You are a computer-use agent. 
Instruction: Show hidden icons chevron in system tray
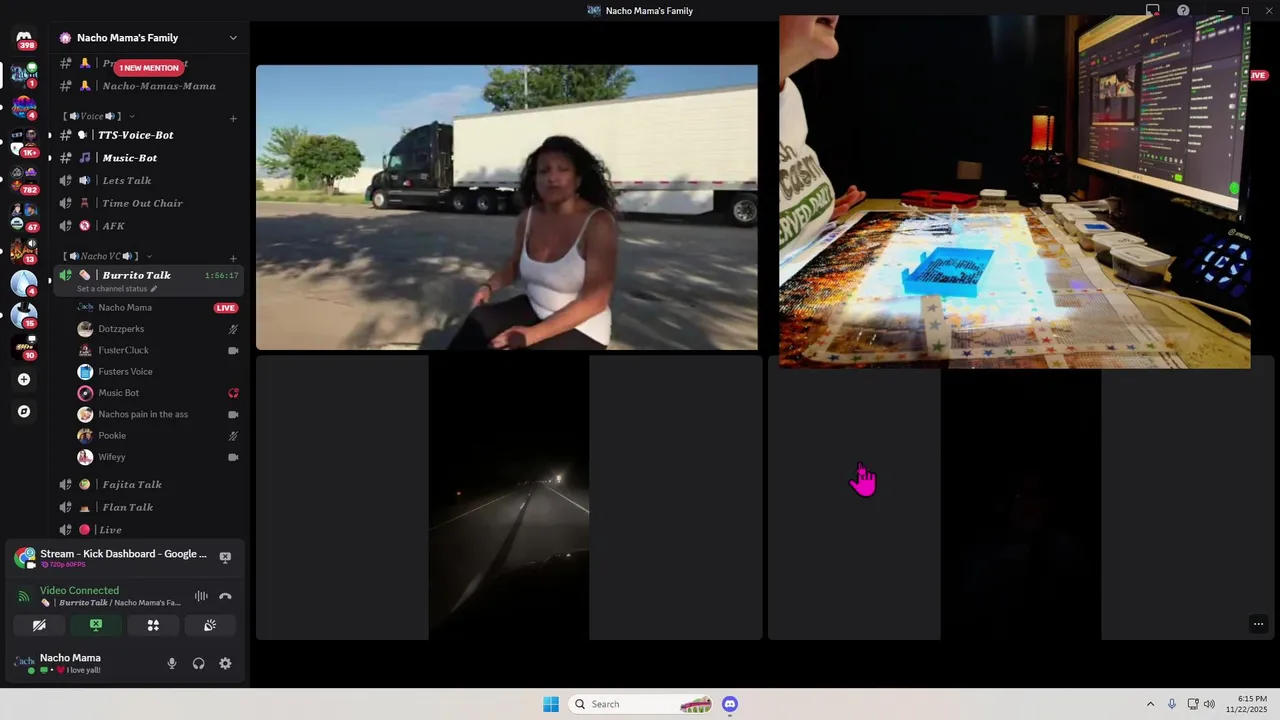coord(1150,704)
